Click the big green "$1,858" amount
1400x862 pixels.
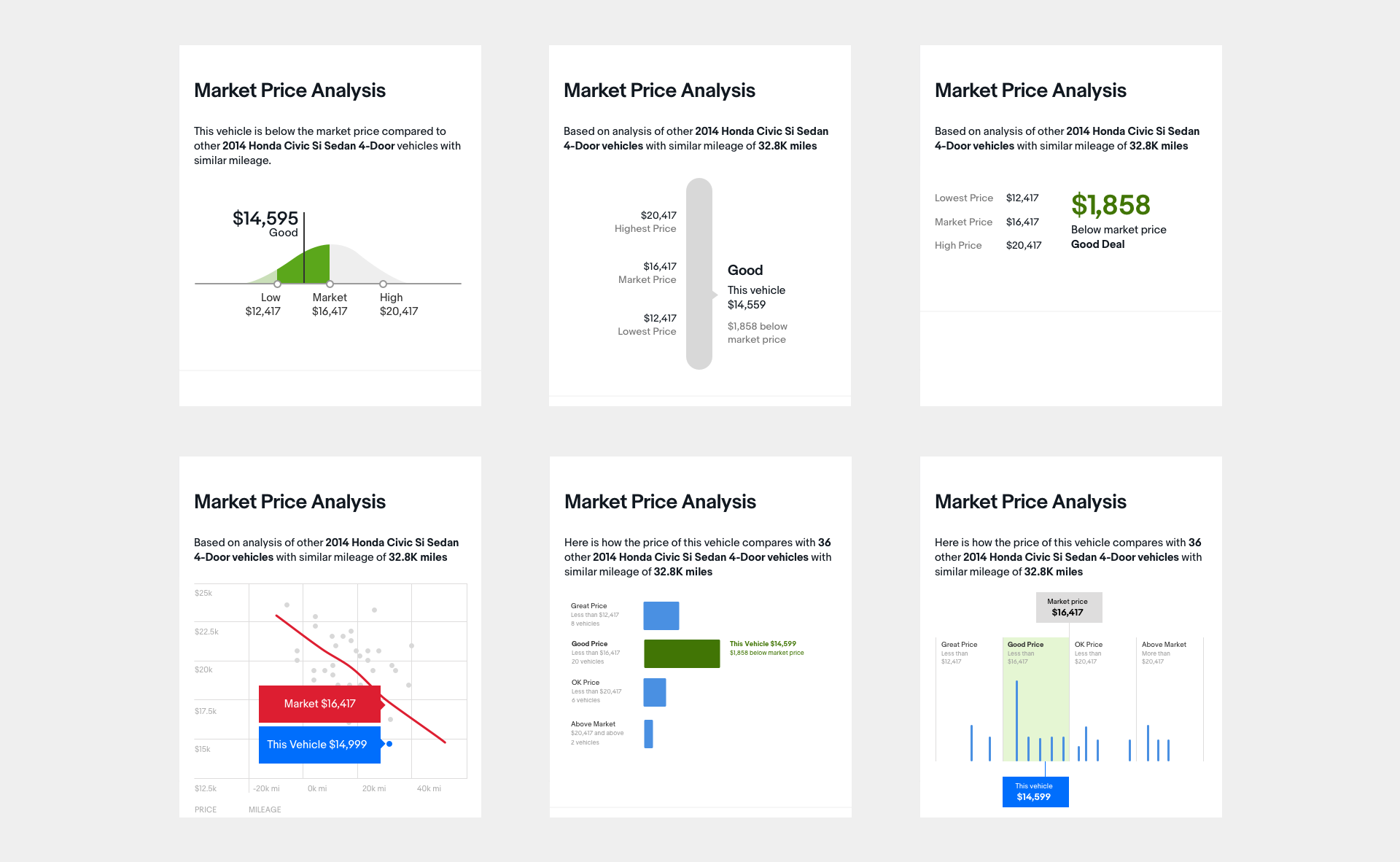(x=1111, y=205)
